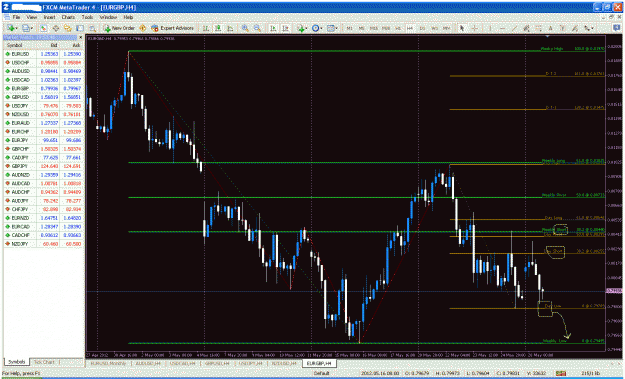
Task: Select EURUSD in Market Watch
Action: click(x=44, y=54)
